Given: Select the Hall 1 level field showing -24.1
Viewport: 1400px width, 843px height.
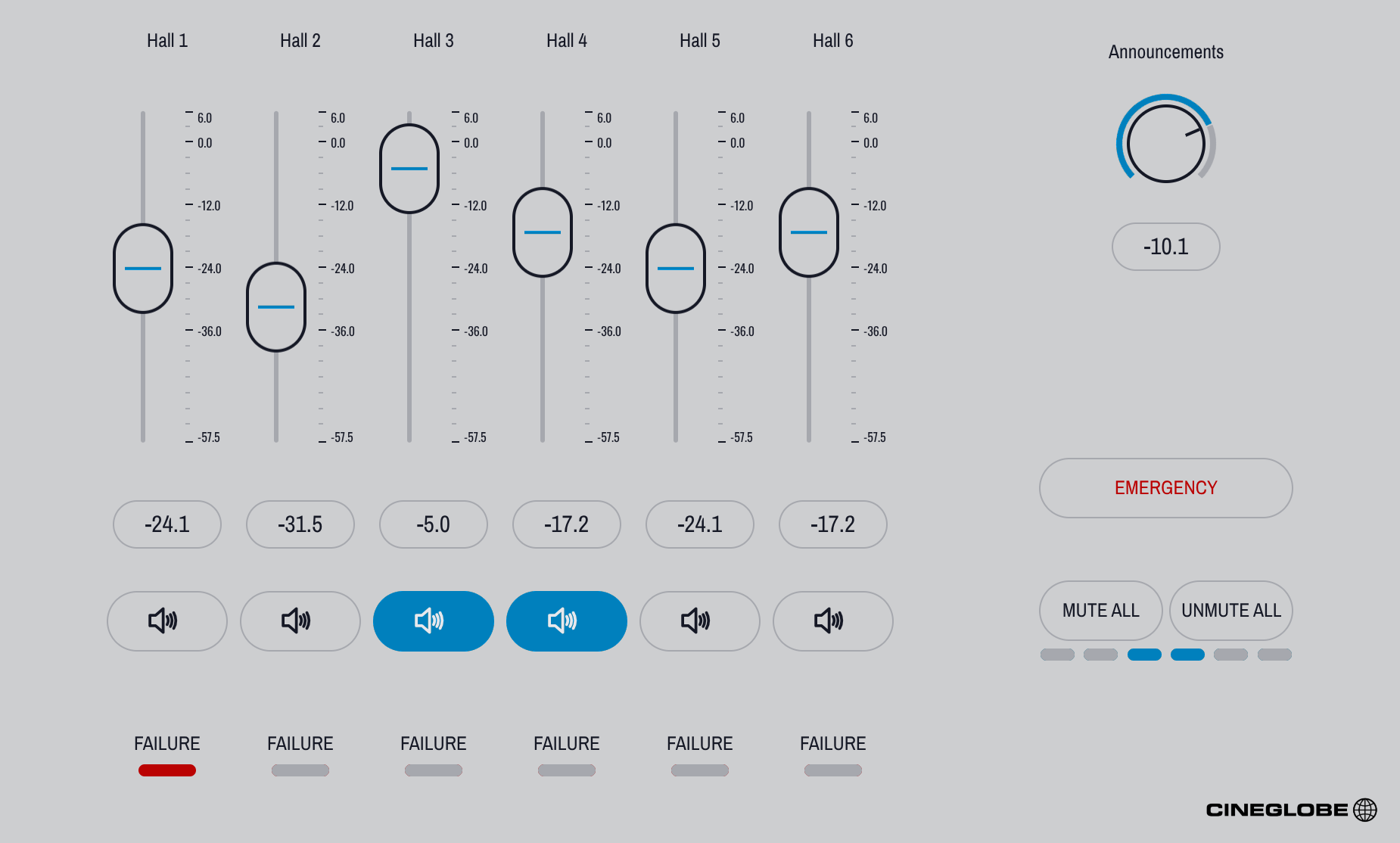Looking at the screenshot, I should [x=166, y=524].
